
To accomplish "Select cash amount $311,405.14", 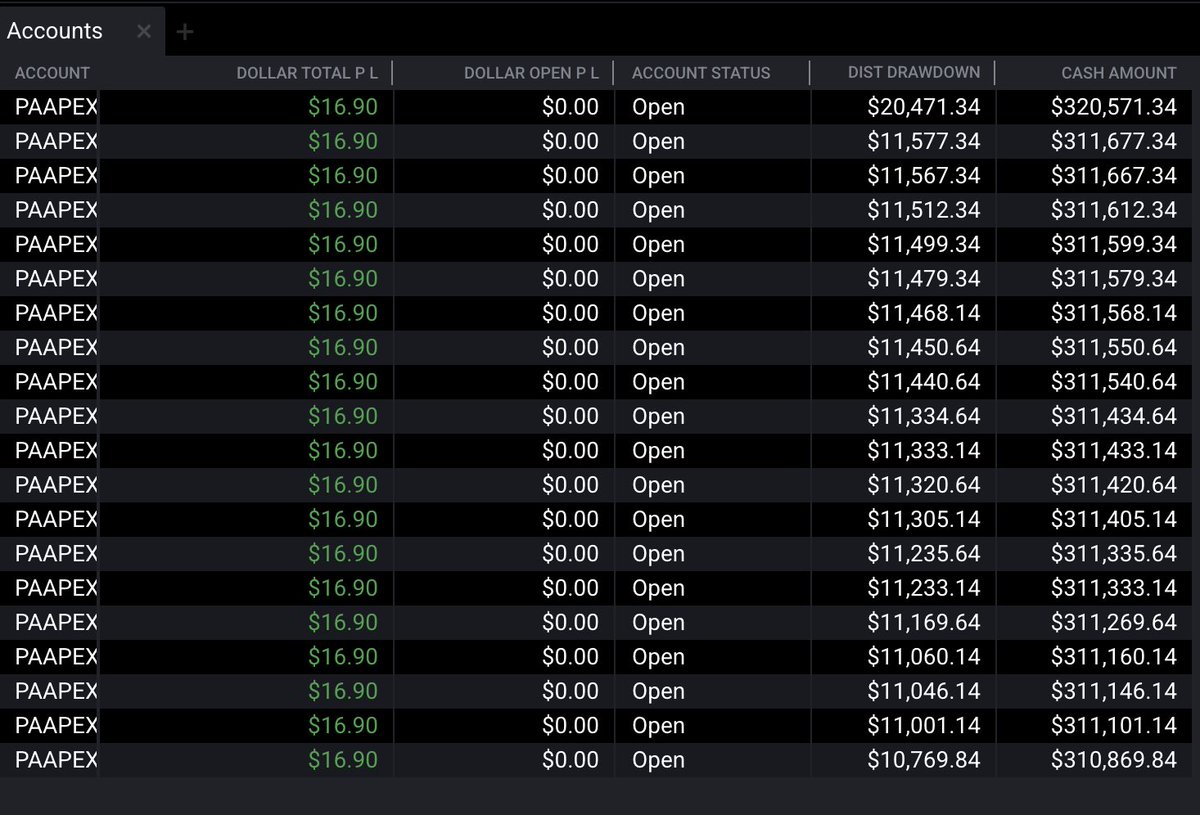I will tap(1114, 519).
